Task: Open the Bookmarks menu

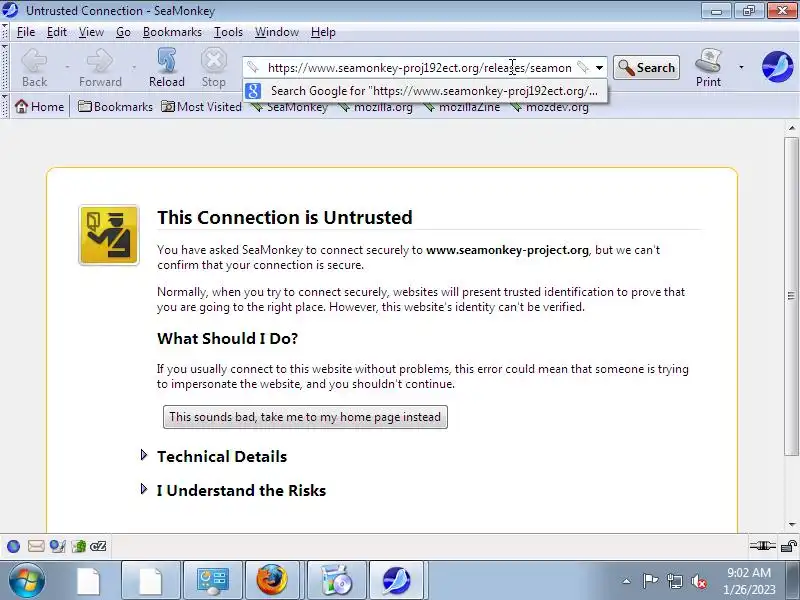Action: tap(172, 32)
